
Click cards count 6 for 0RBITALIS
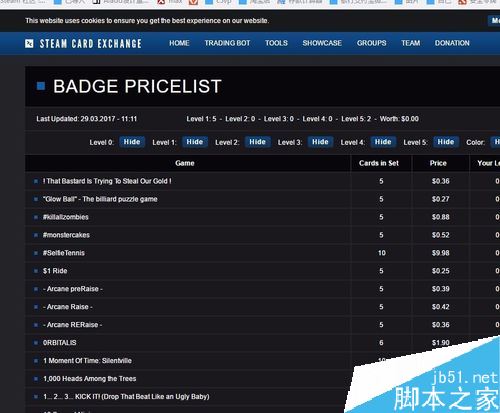(x=381, y=343)
